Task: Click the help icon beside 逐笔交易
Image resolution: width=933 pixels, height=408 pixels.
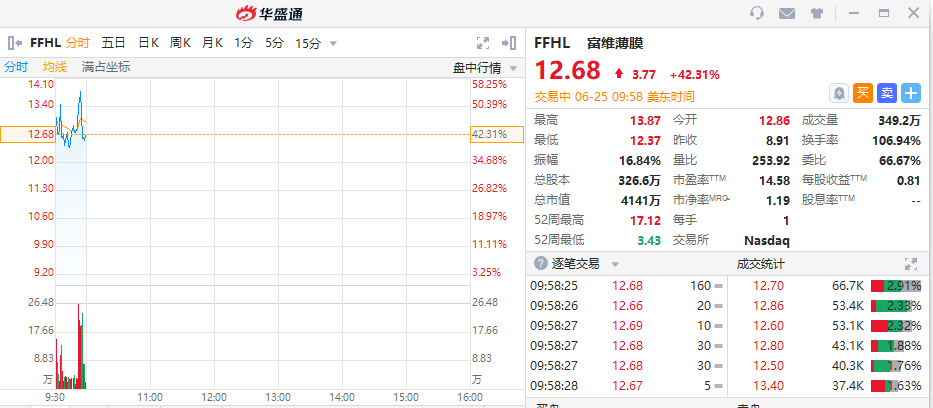Action: pyautogui.click(x=540, y=264)
